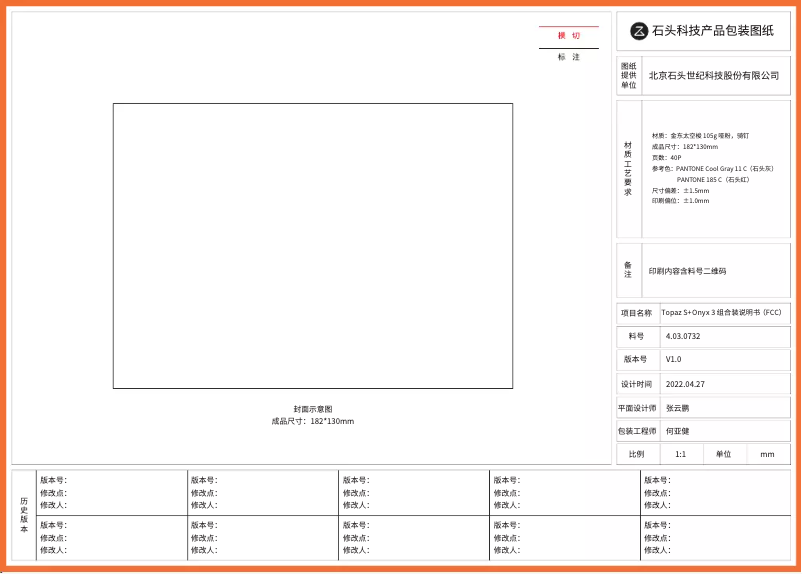802x574 pixels.
Task: Click inside the blank cover outline rectangle
Action: [312, 245]
